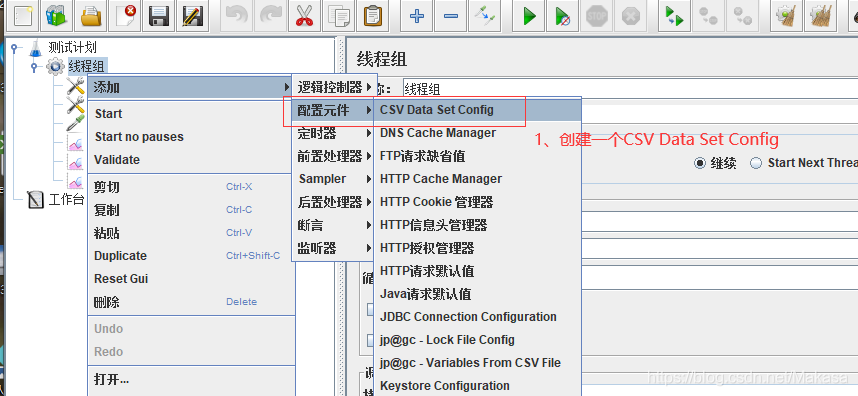Image resolution: width=858 pixels, height=396 pixels.
Task: Choose 复制 in the context menu
Action: coord(190,210)
